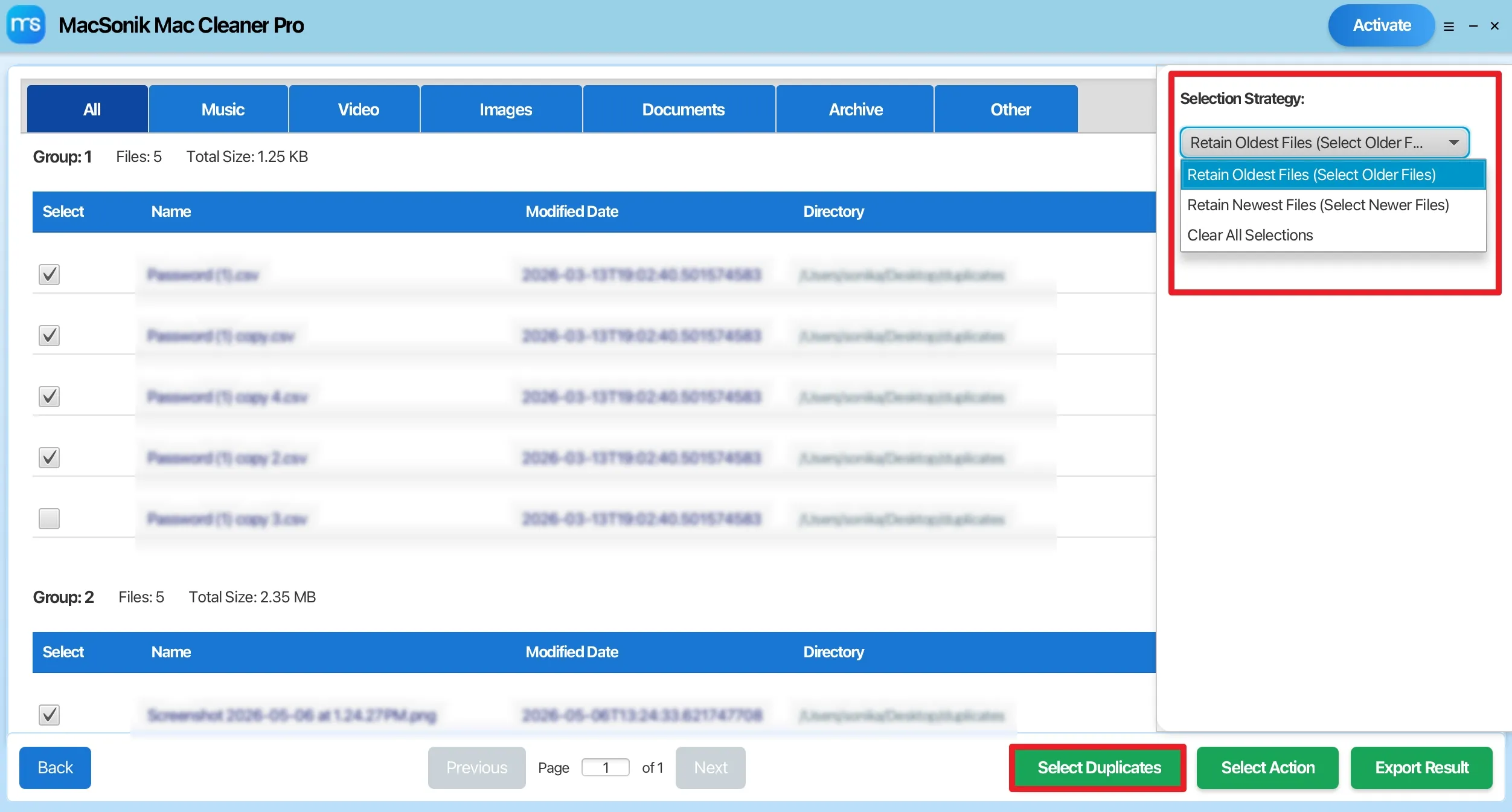Click the 'Selection Strategy:' label
This screenshot has height=812, width=1512.
tap(1242, 98)
